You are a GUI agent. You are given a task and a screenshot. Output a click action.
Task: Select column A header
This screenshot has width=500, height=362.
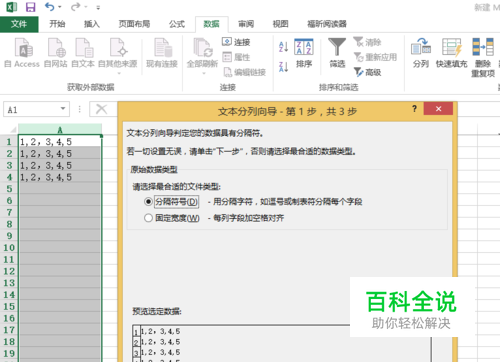[60, 129]
